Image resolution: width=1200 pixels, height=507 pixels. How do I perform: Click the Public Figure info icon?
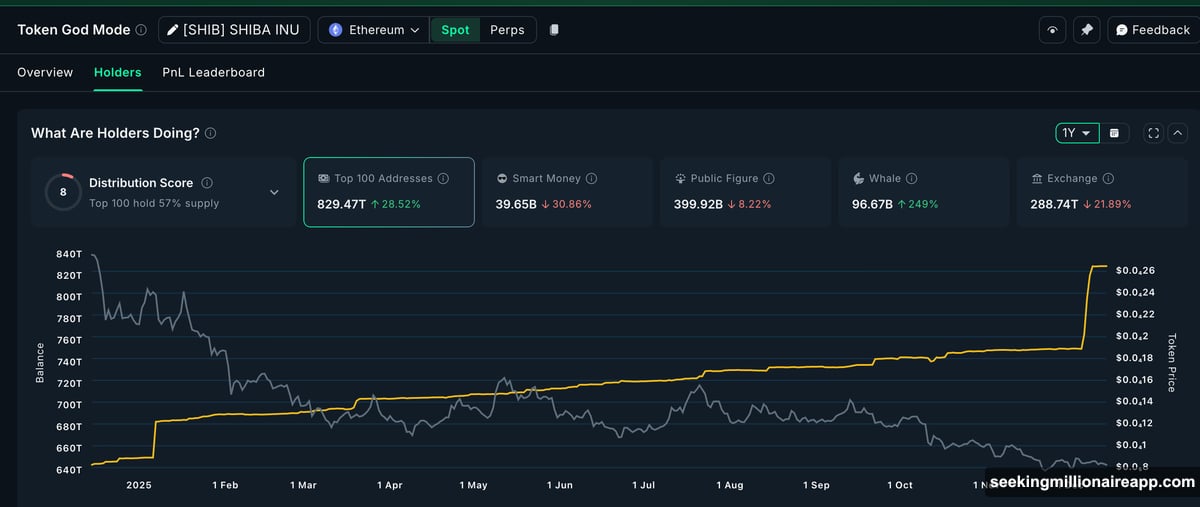click(x=768, y=178)
